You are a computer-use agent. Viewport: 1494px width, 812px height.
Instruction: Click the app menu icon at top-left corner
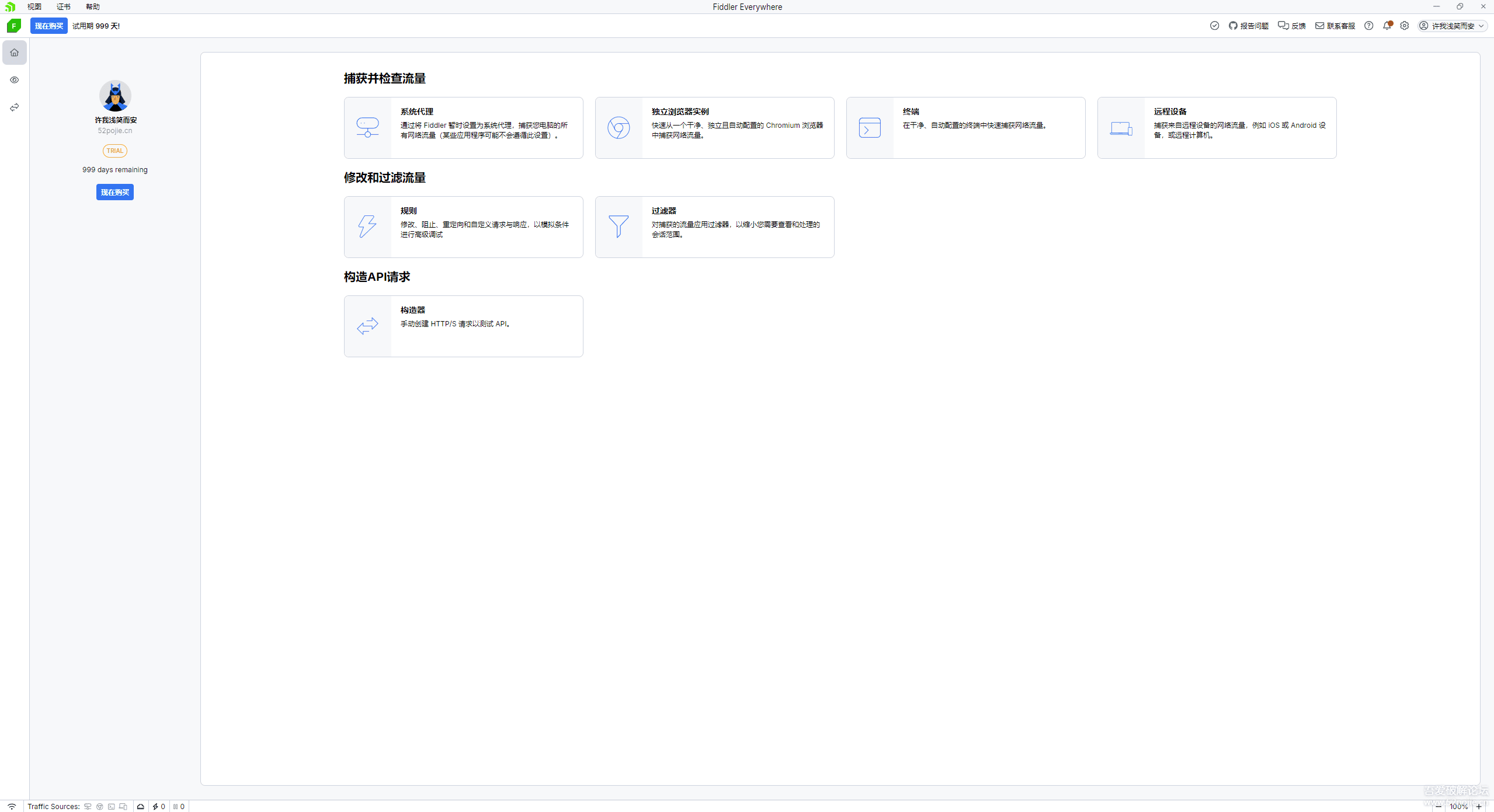(10, 6)
